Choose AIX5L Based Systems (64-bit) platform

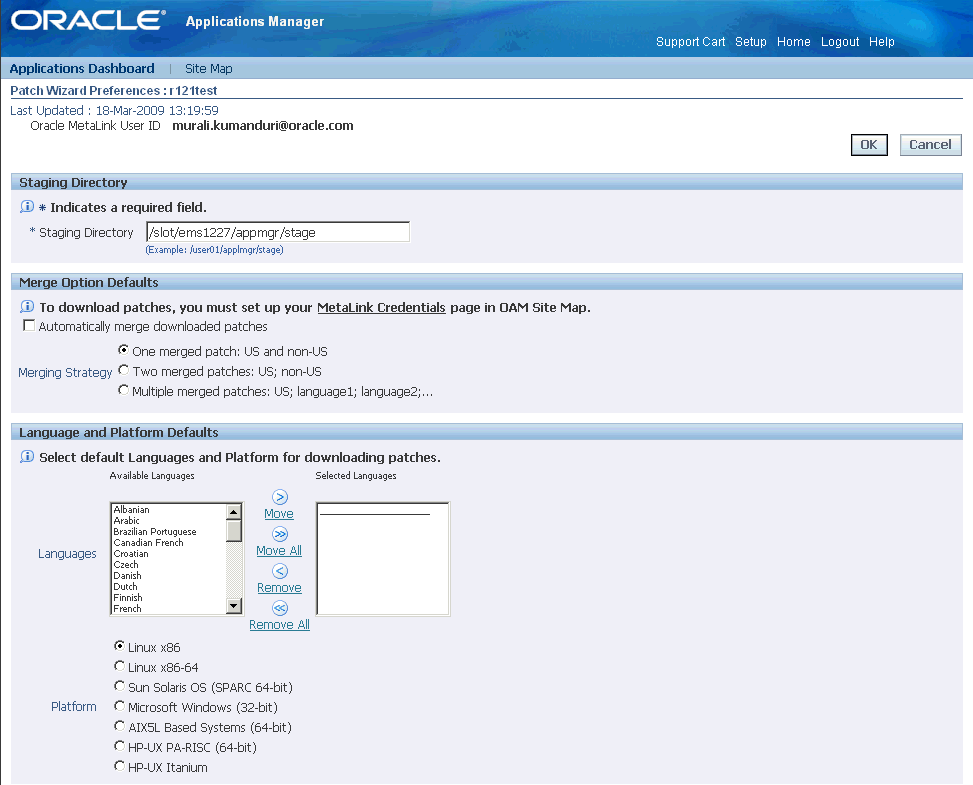pos(119,725)
